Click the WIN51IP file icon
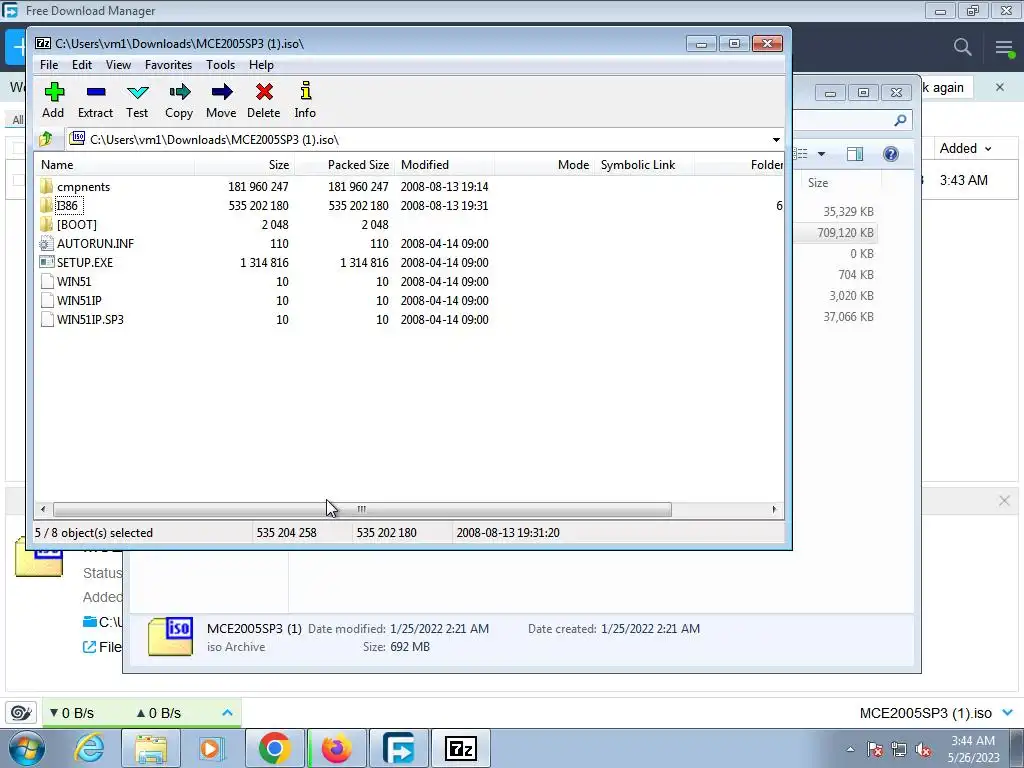The height and width of the screenshot is (768, 1024). 46,300
